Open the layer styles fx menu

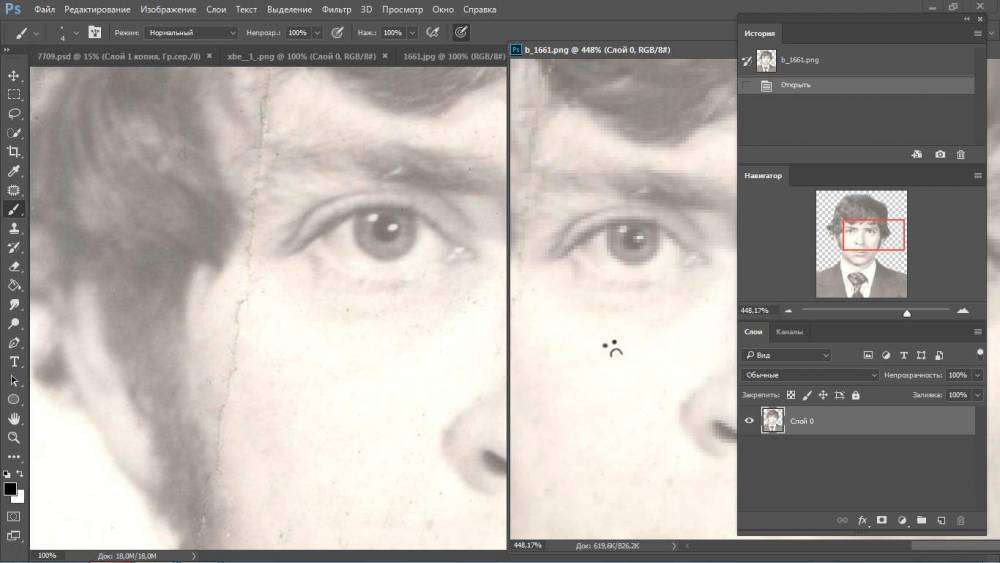(x=862, y=520)
